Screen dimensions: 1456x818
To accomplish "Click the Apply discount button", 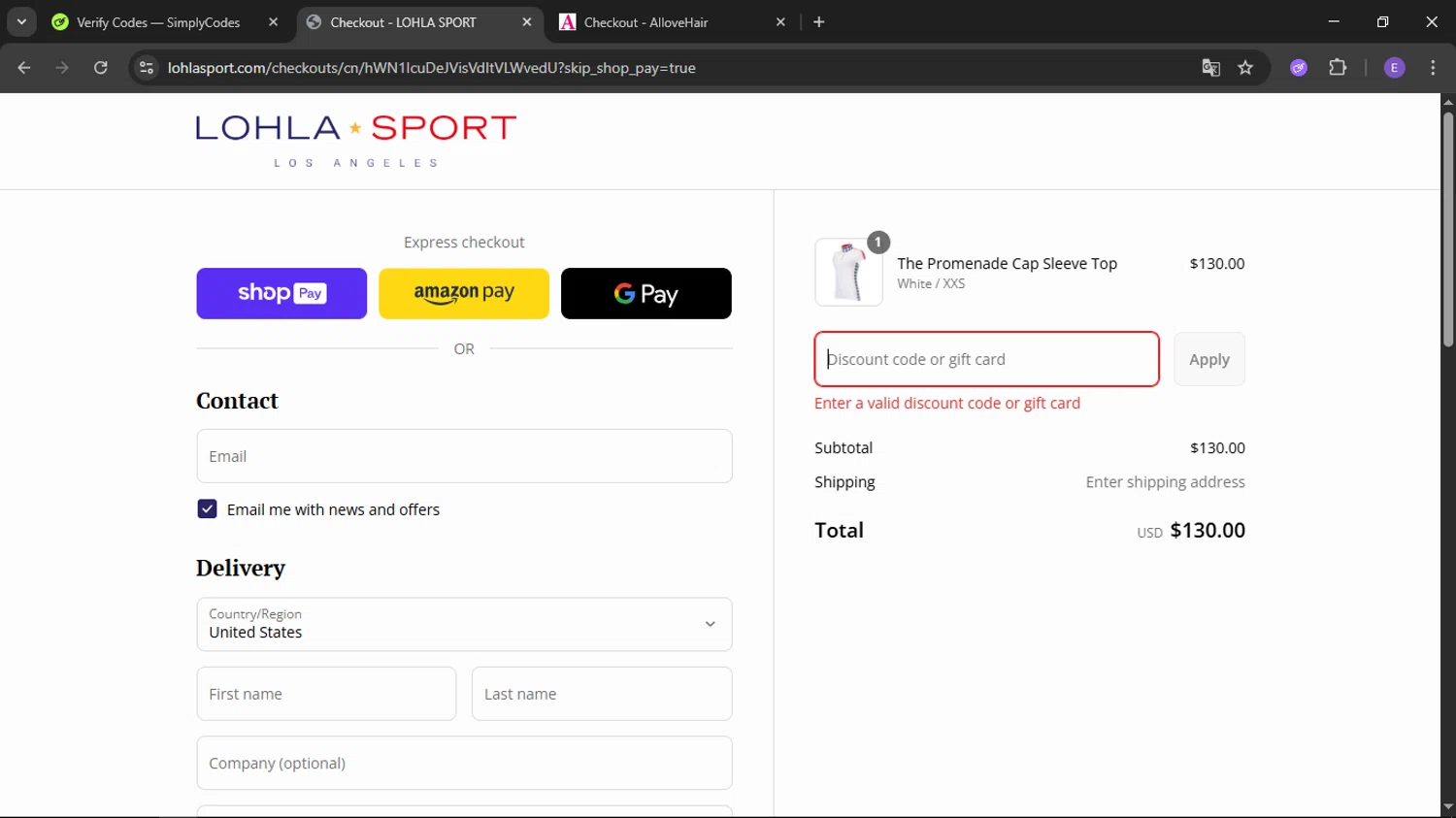I will click(1209, 359).
